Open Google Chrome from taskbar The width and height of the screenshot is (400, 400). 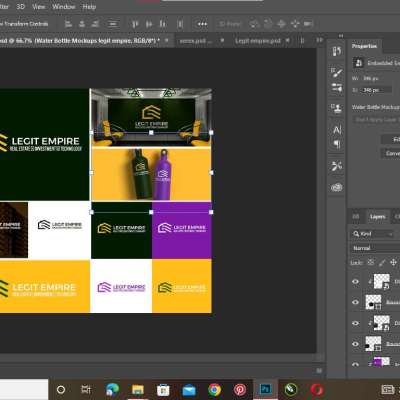tap(214, 389)
